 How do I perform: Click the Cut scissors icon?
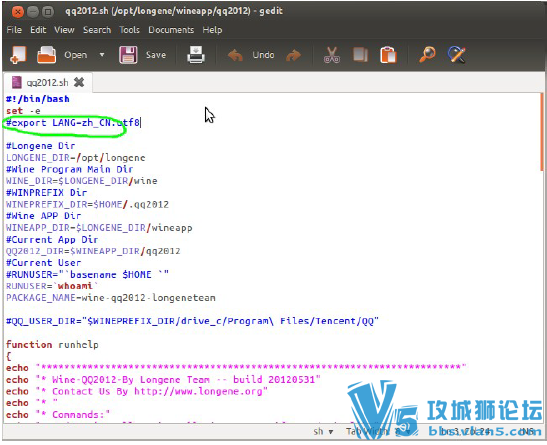[331, 55]
